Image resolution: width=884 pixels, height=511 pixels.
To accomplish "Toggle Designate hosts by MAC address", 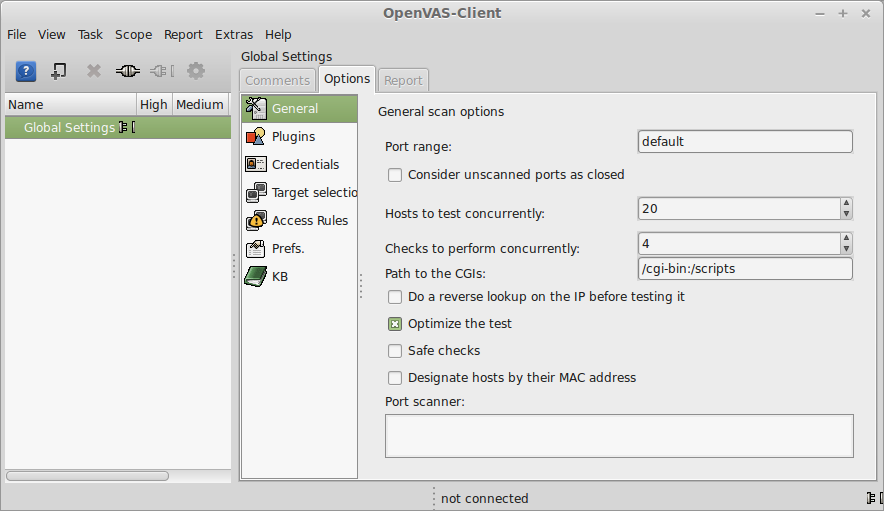I will click(x=395, y=378).
